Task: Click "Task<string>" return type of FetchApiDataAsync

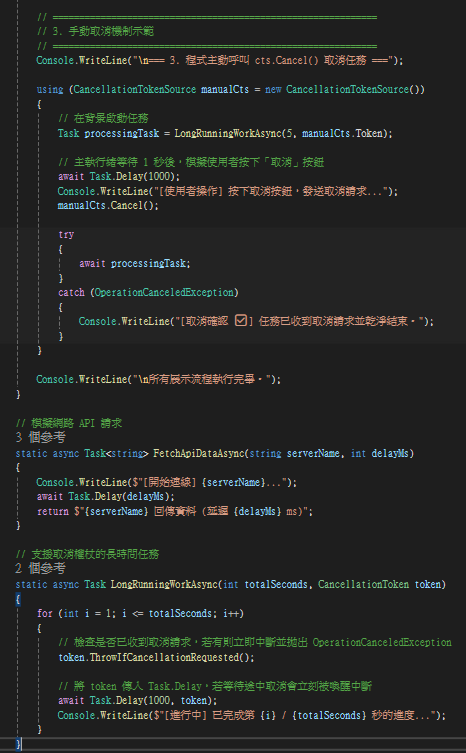Action: tap(116, 454)
